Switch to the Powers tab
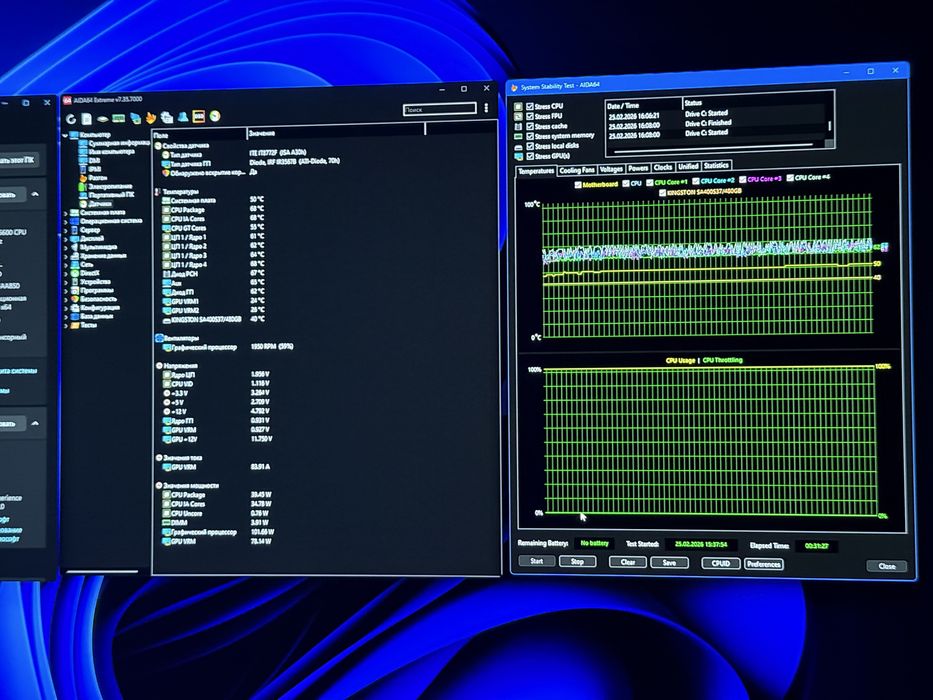Viewport: 933px width, 700px height. [x=638, y=168]
